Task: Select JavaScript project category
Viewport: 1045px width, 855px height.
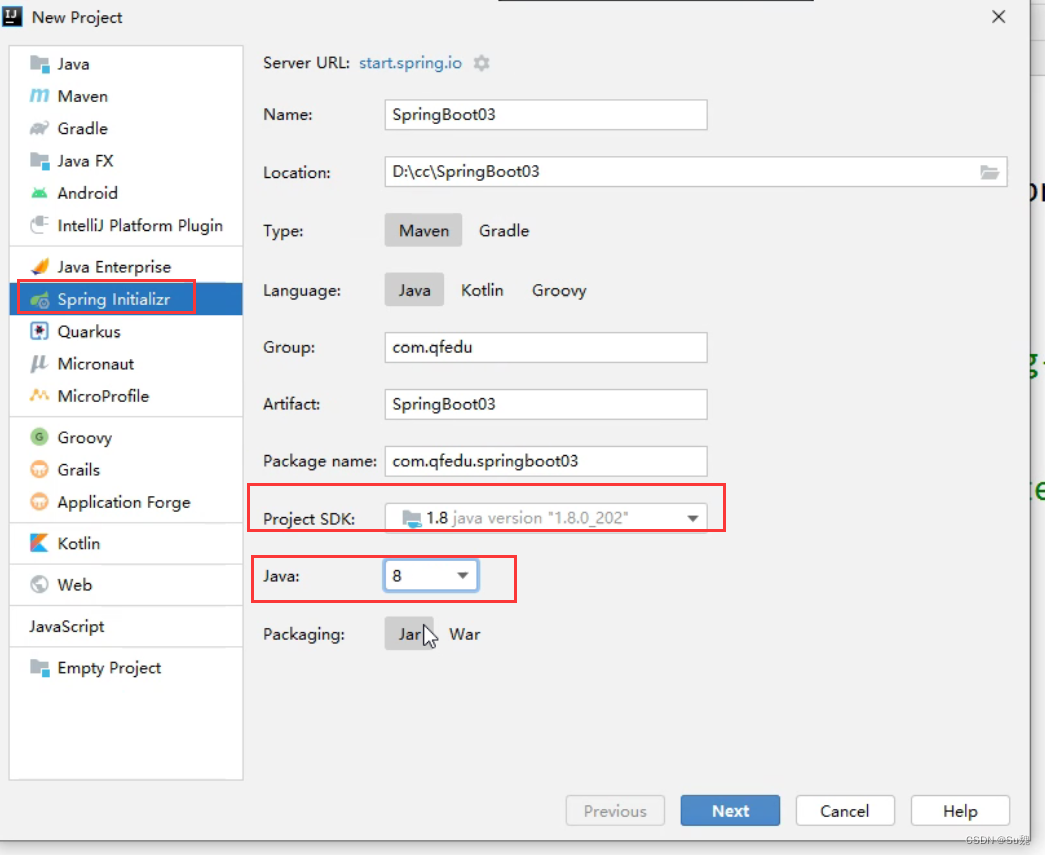Action: coord(126,626)
